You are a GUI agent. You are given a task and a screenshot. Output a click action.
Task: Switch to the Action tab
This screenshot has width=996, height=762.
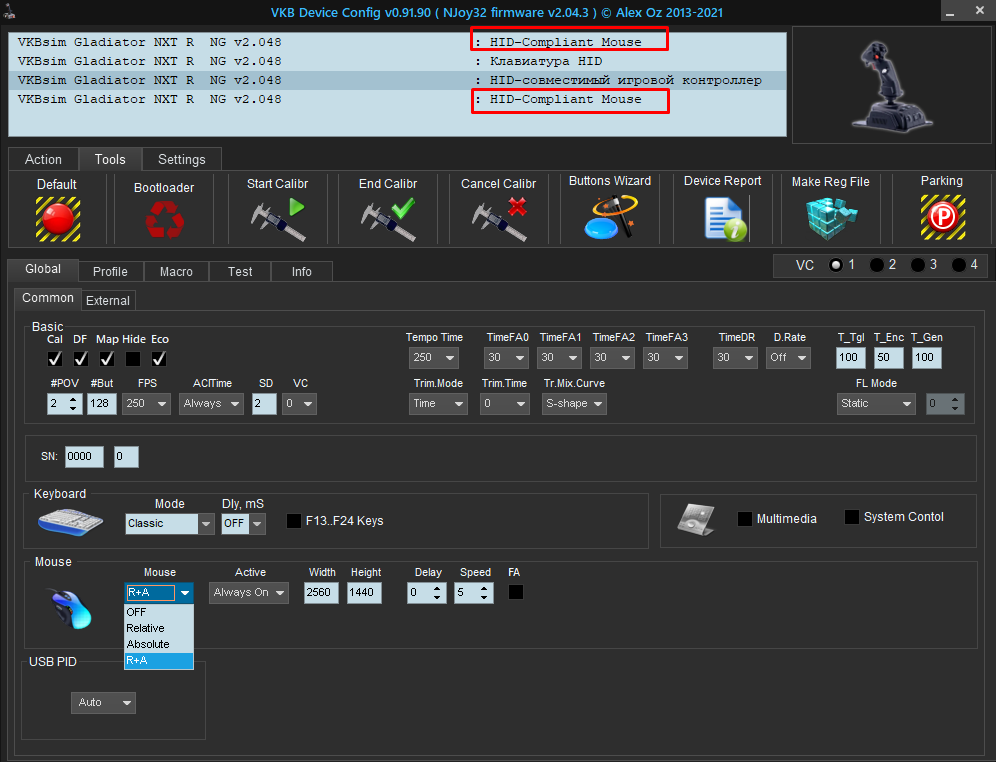tap(43, 159)
